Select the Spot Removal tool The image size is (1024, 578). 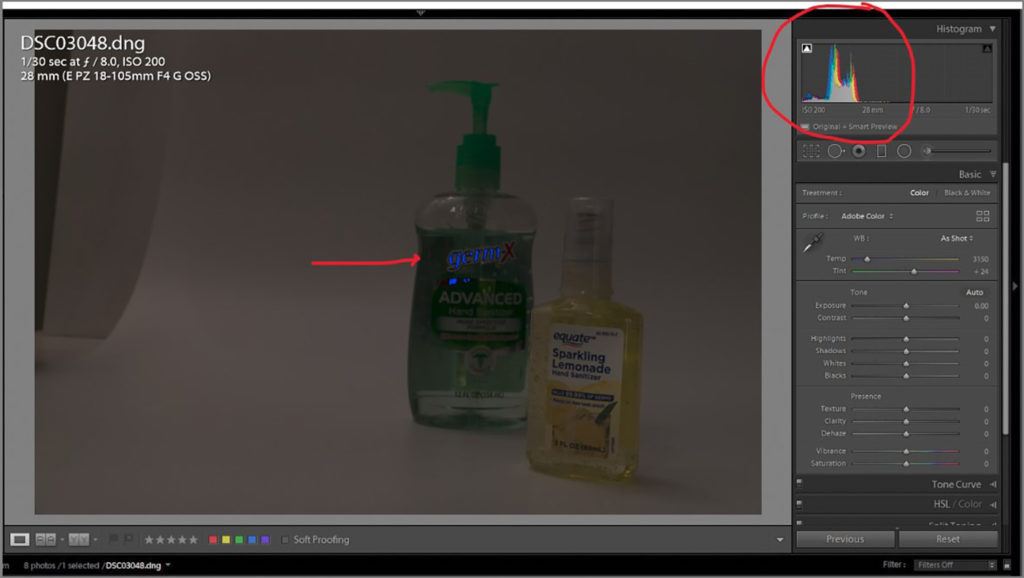click(x=834, y=151)
